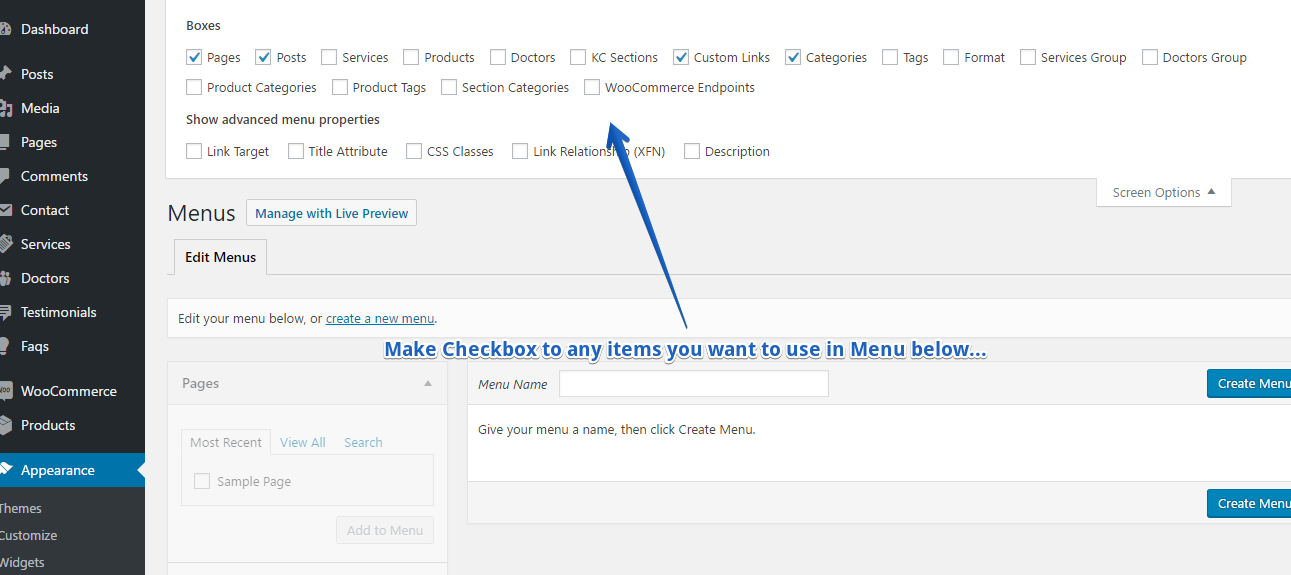The image size is (1291, 575).
Task: Tick the CSS Classes checkbox
Action: (414, 151)
